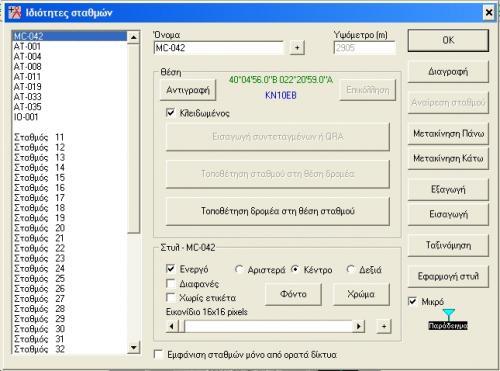
Task: Select Σταθμός 14 in list
Action: point(70,168)
